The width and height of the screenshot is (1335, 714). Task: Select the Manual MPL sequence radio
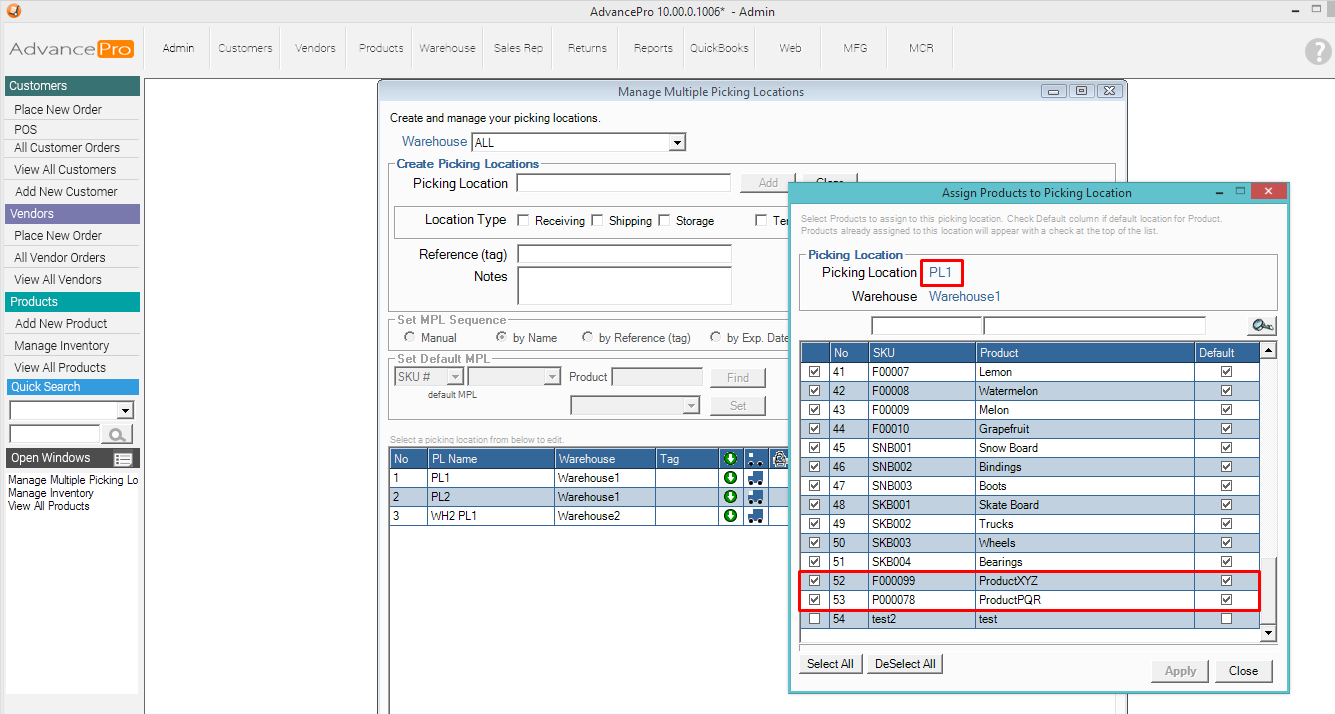point(410,338)
